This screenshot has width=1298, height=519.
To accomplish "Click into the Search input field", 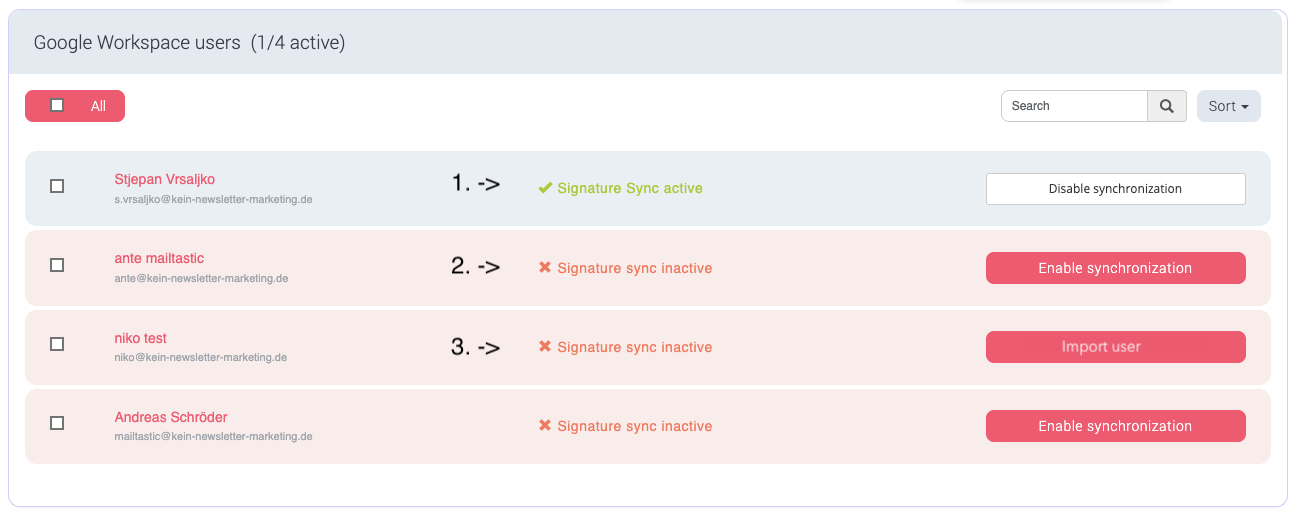I will (1073, 106).
